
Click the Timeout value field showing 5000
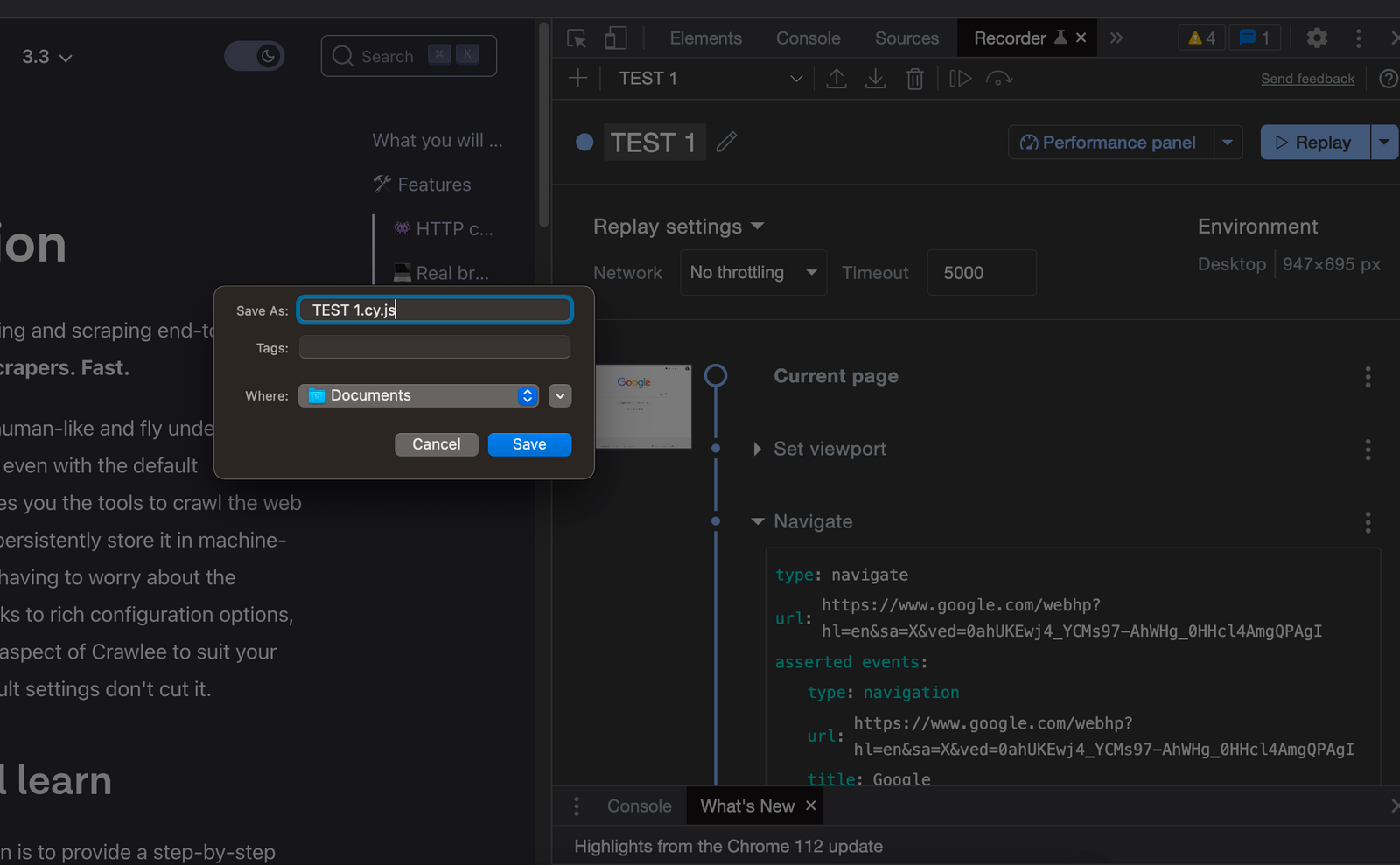tap(981, 272)
